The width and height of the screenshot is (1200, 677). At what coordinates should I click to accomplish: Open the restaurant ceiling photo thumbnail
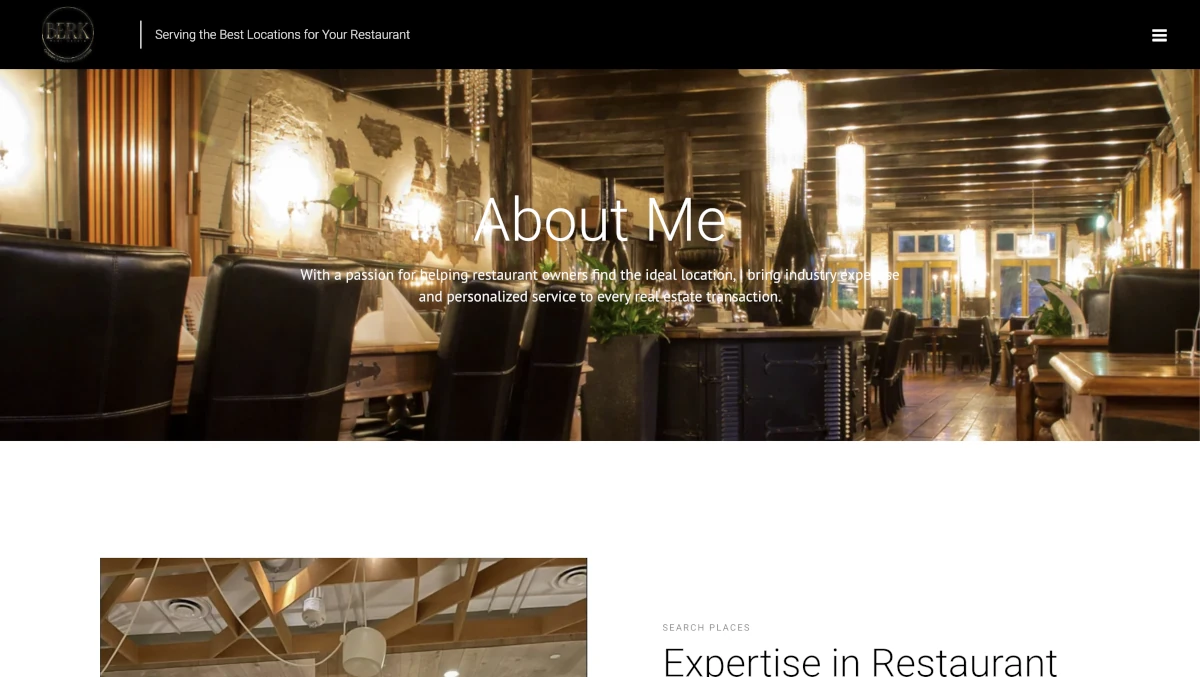coord(343,617)
